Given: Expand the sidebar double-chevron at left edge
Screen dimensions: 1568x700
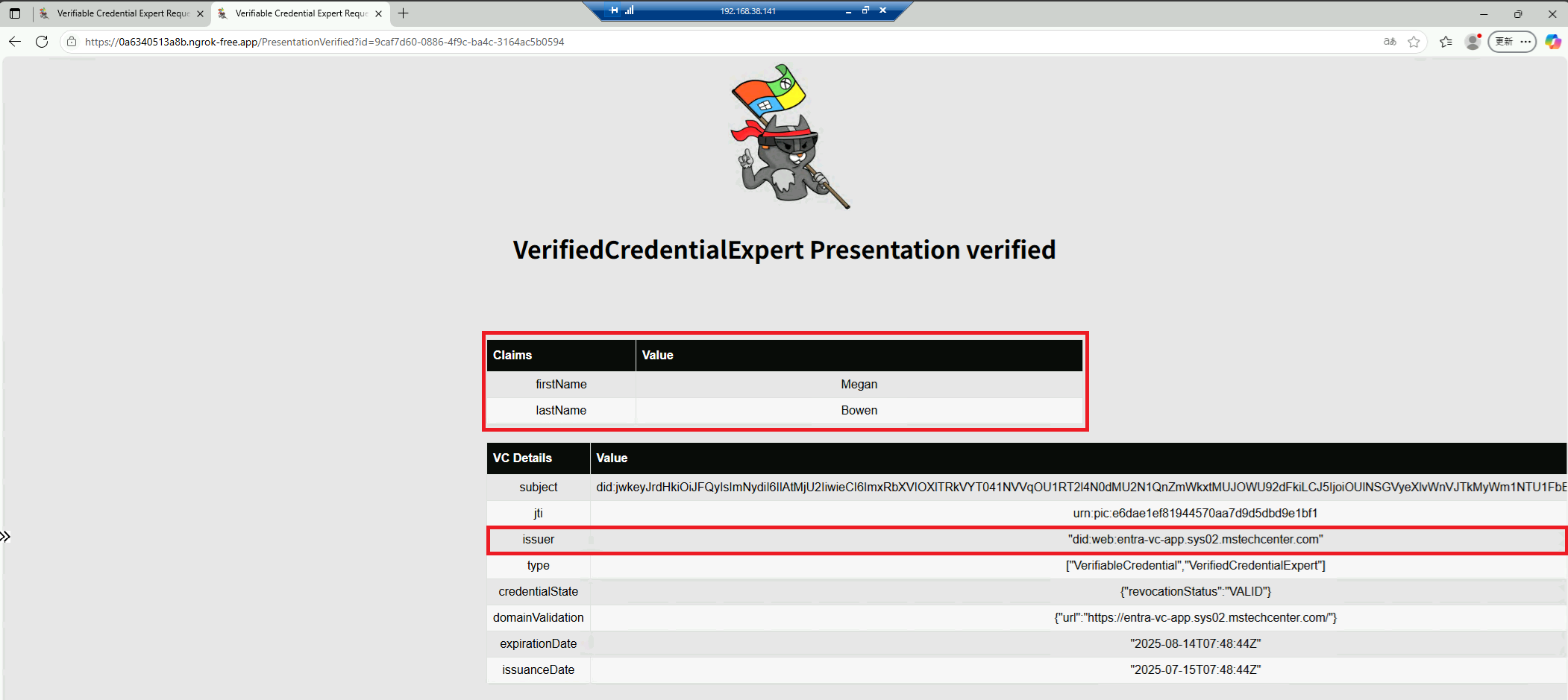Looking at the screenshot, I should click(x=6, y=537).
